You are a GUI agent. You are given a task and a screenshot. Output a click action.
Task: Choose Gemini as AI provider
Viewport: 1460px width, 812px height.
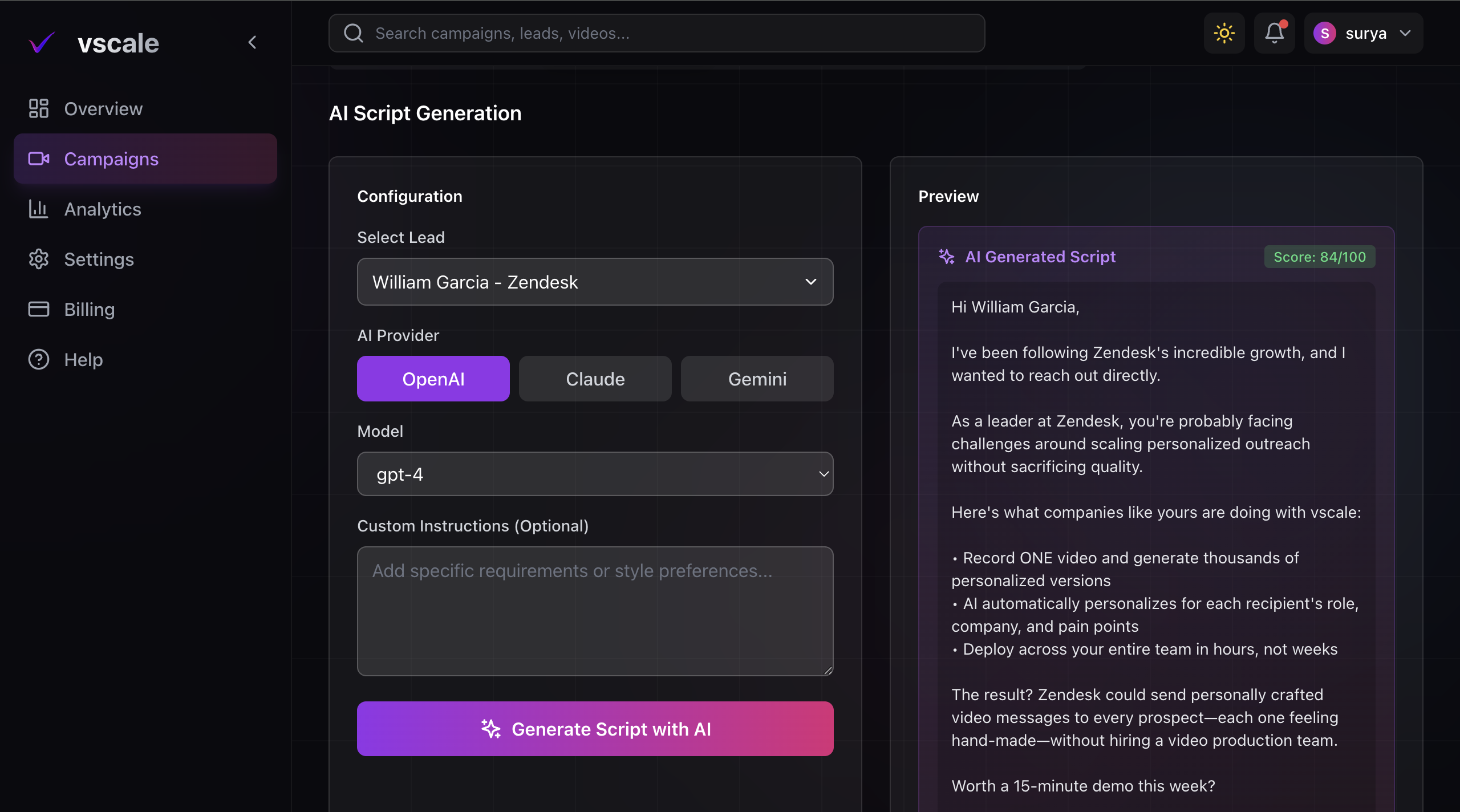click(x=757, y=379)
